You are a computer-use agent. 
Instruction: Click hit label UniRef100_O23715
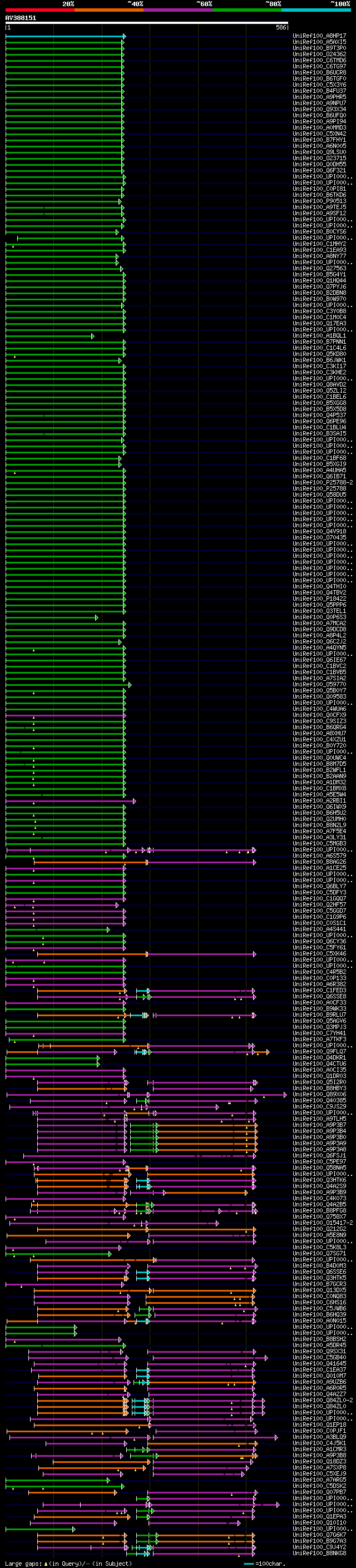[x=319, y=159]
